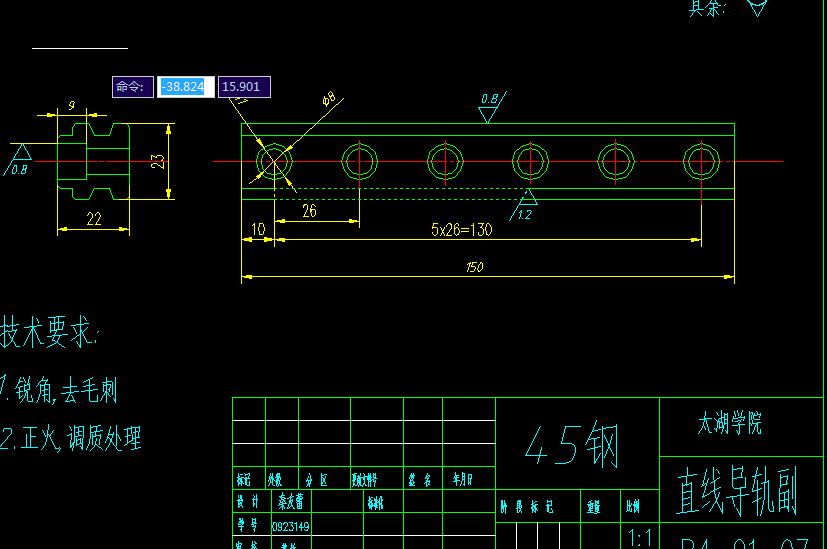Select the 5x26=130 dimension text
Viewport: 827px width, 549px height.
coord(461,229)
